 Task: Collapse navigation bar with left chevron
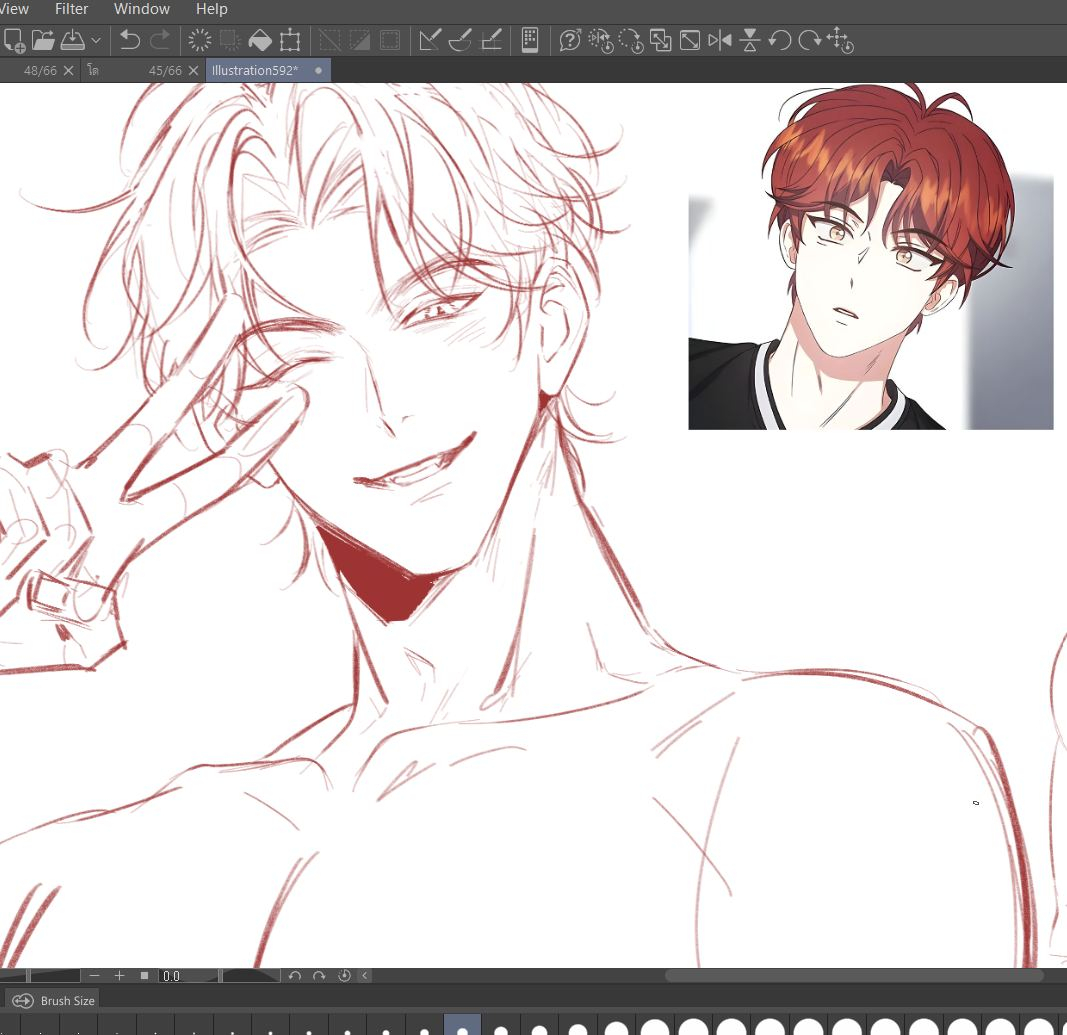click(x=365, y=976)
